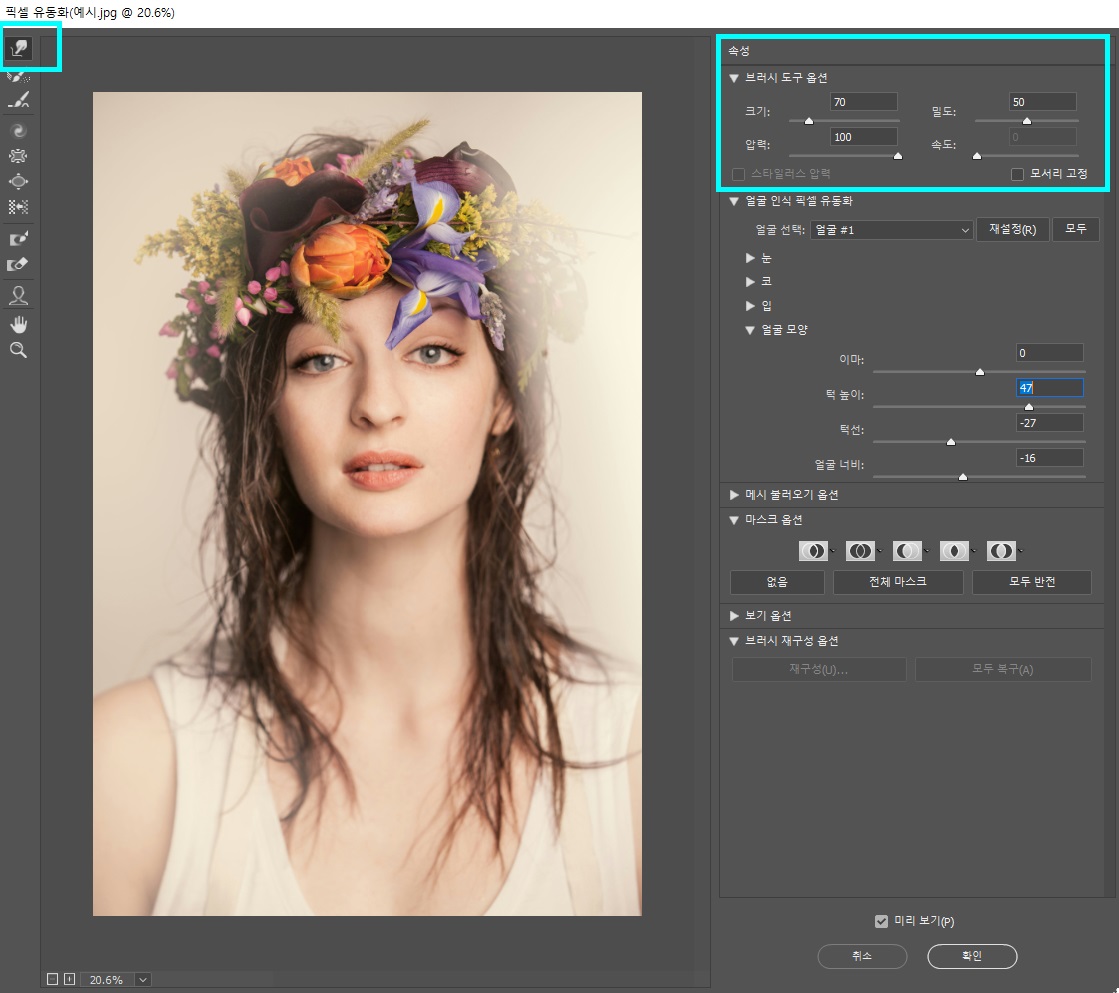This screenshot has height=993, width=1119.
Task: Expand the 코 section
Action: [x=750, y=282]
